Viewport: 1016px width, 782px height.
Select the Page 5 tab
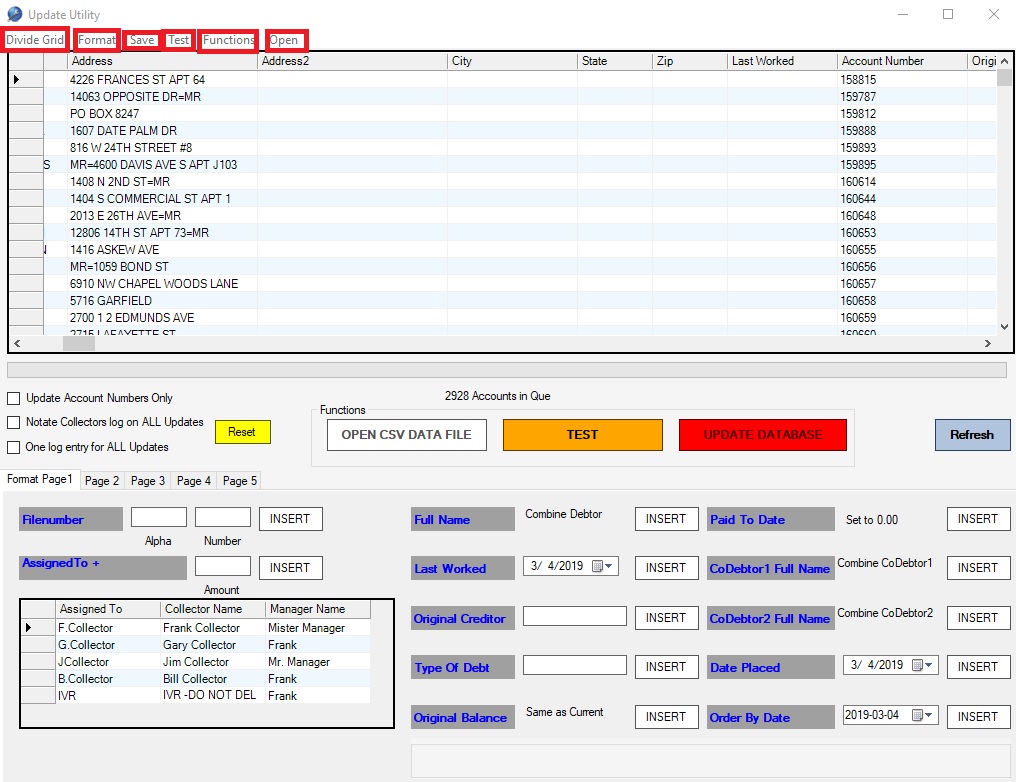coord(240,481)
